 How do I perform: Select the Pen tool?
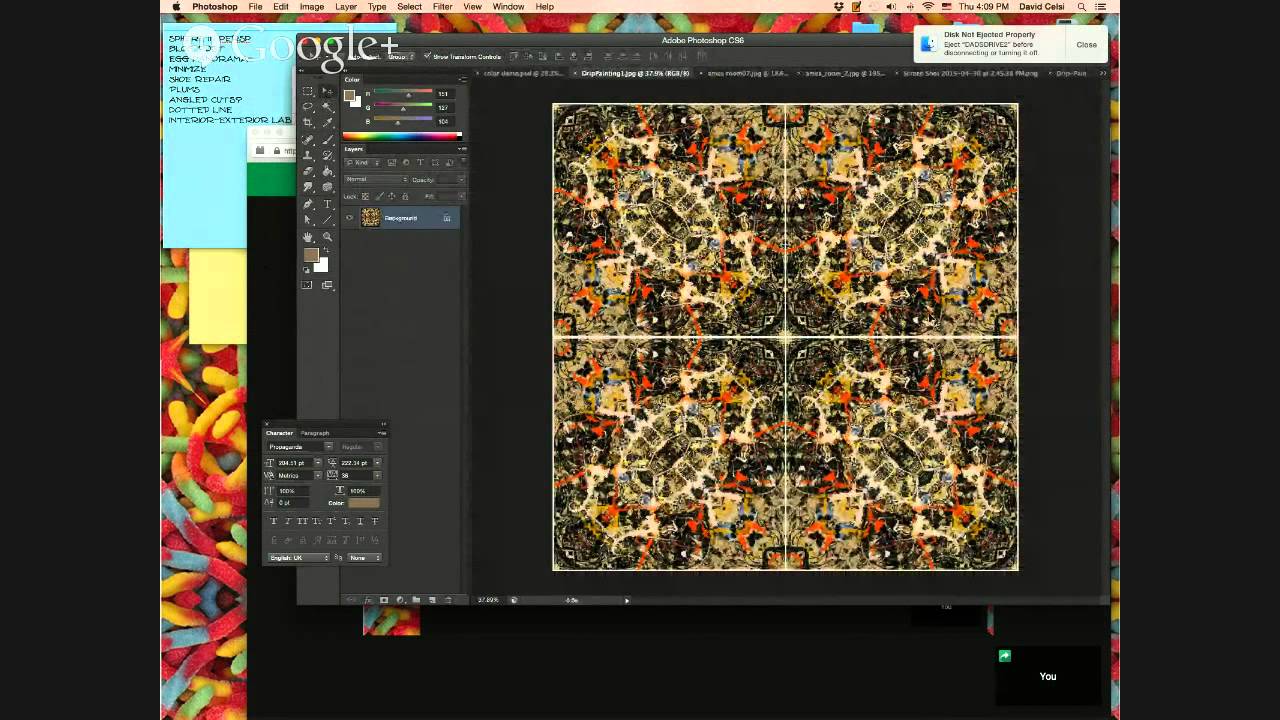(x=308, y=204)
